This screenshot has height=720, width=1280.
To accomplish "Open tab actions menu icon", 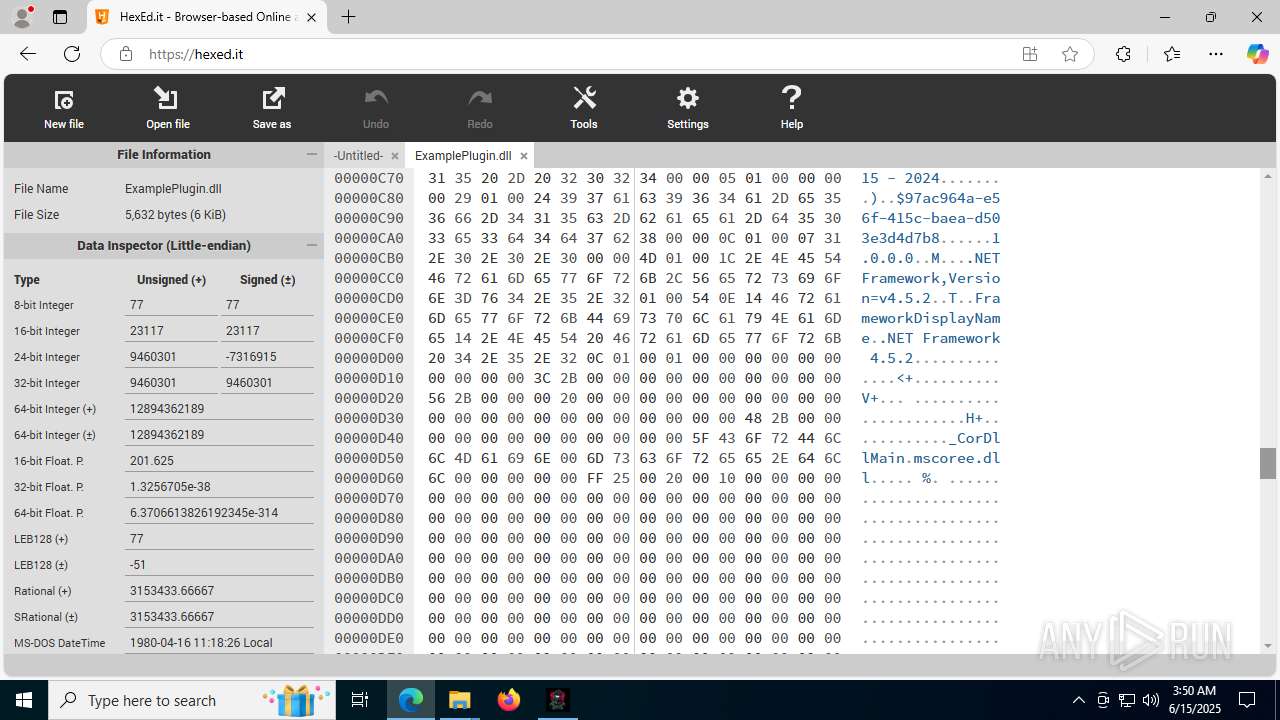I will (60, 17).
